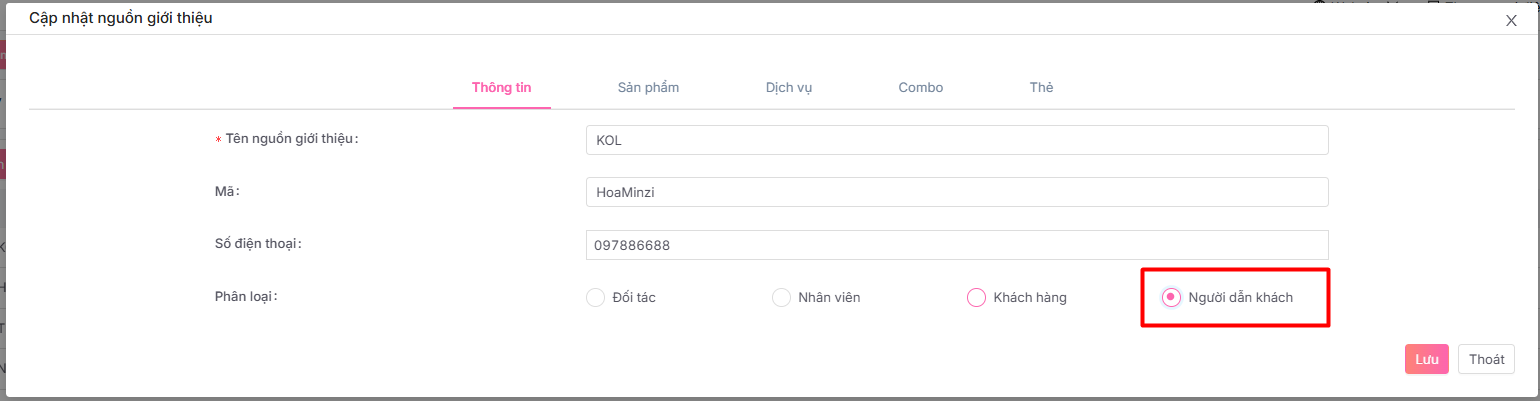
Task: Click the phone number input field
Action: click(956, 245)
